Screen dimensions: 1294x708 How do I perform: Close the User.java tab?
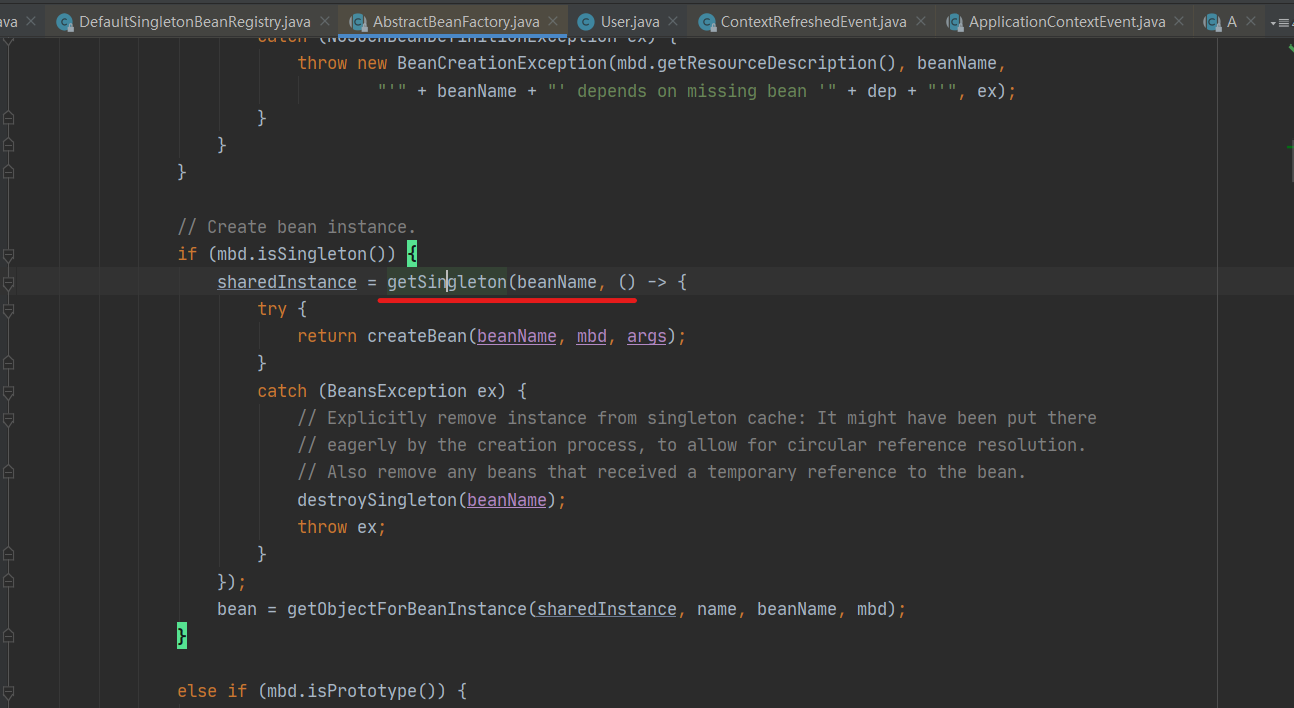[x=675, y=21]
